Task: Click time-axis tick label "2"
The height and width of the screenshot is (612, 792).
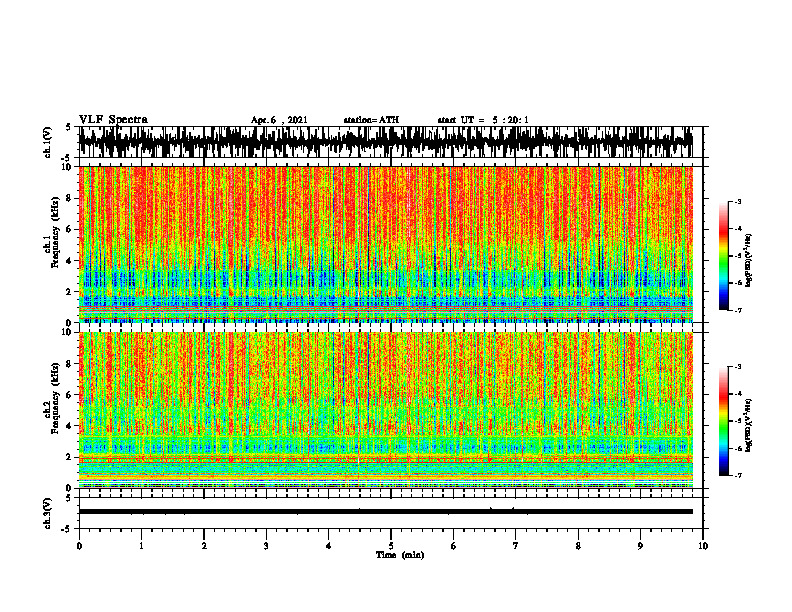Action: tap(204, 546)
